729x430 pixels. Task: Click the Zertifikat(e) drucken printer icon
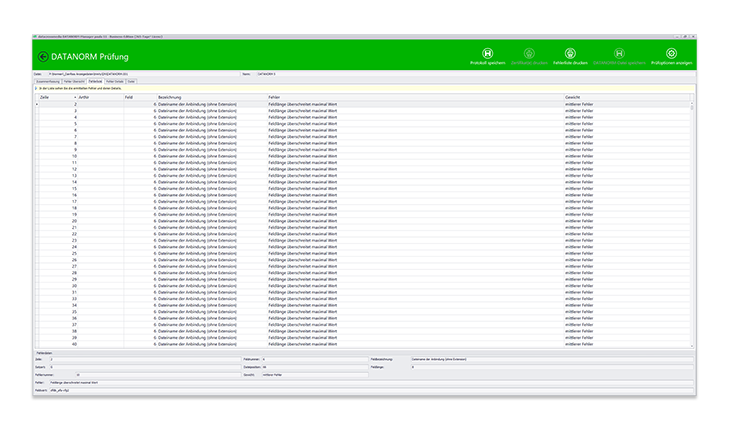(x=529, y=53)
